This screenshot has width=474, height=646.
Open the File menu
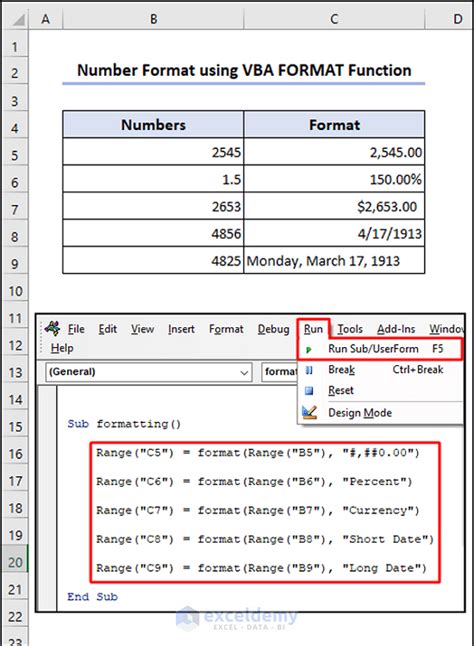pos(76,329)
